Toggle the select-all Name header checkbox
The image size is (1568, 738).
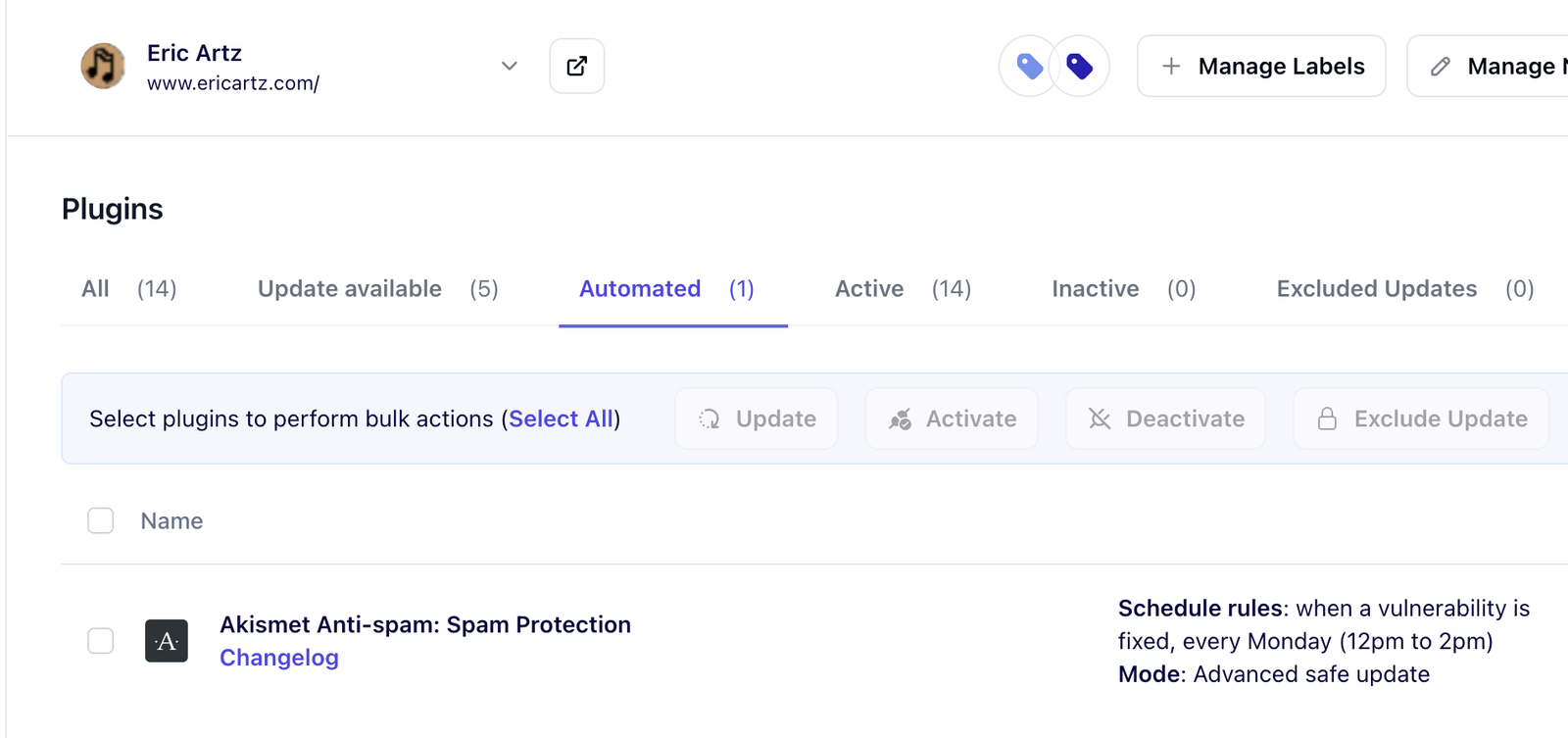point(101,520)
